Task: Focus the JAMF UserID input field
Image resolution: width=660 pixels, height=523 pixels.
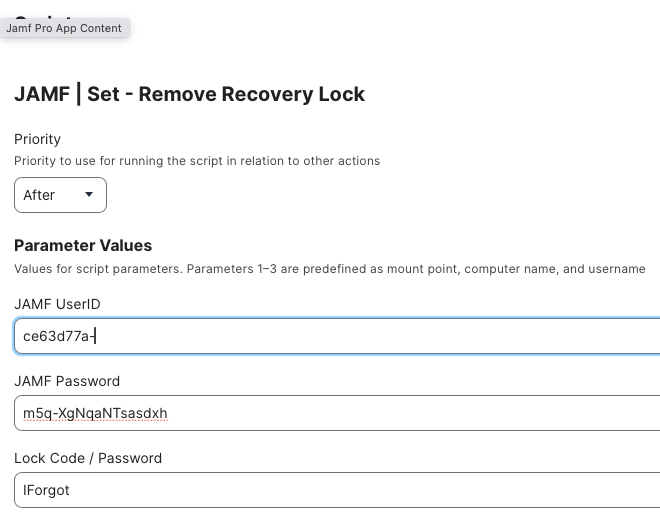Action: pos(337,336)
